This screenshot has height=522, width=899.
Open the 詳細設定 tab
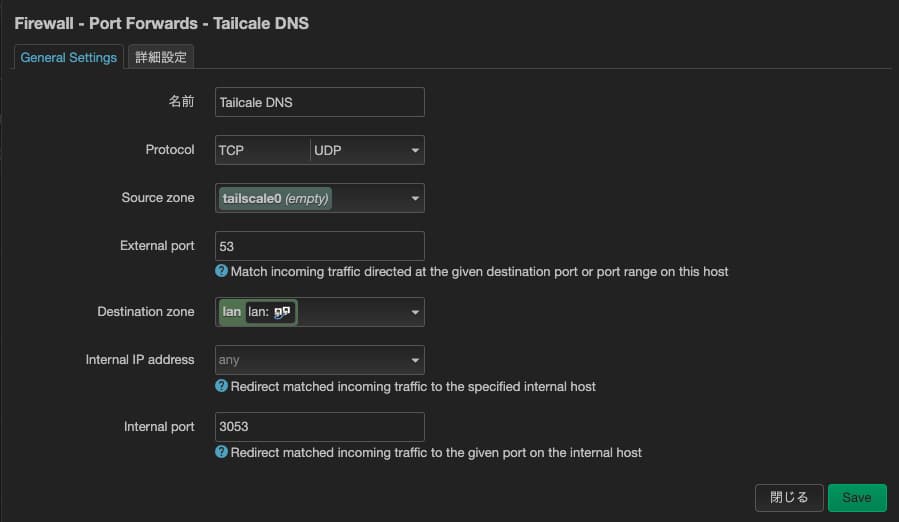(161, 57)
